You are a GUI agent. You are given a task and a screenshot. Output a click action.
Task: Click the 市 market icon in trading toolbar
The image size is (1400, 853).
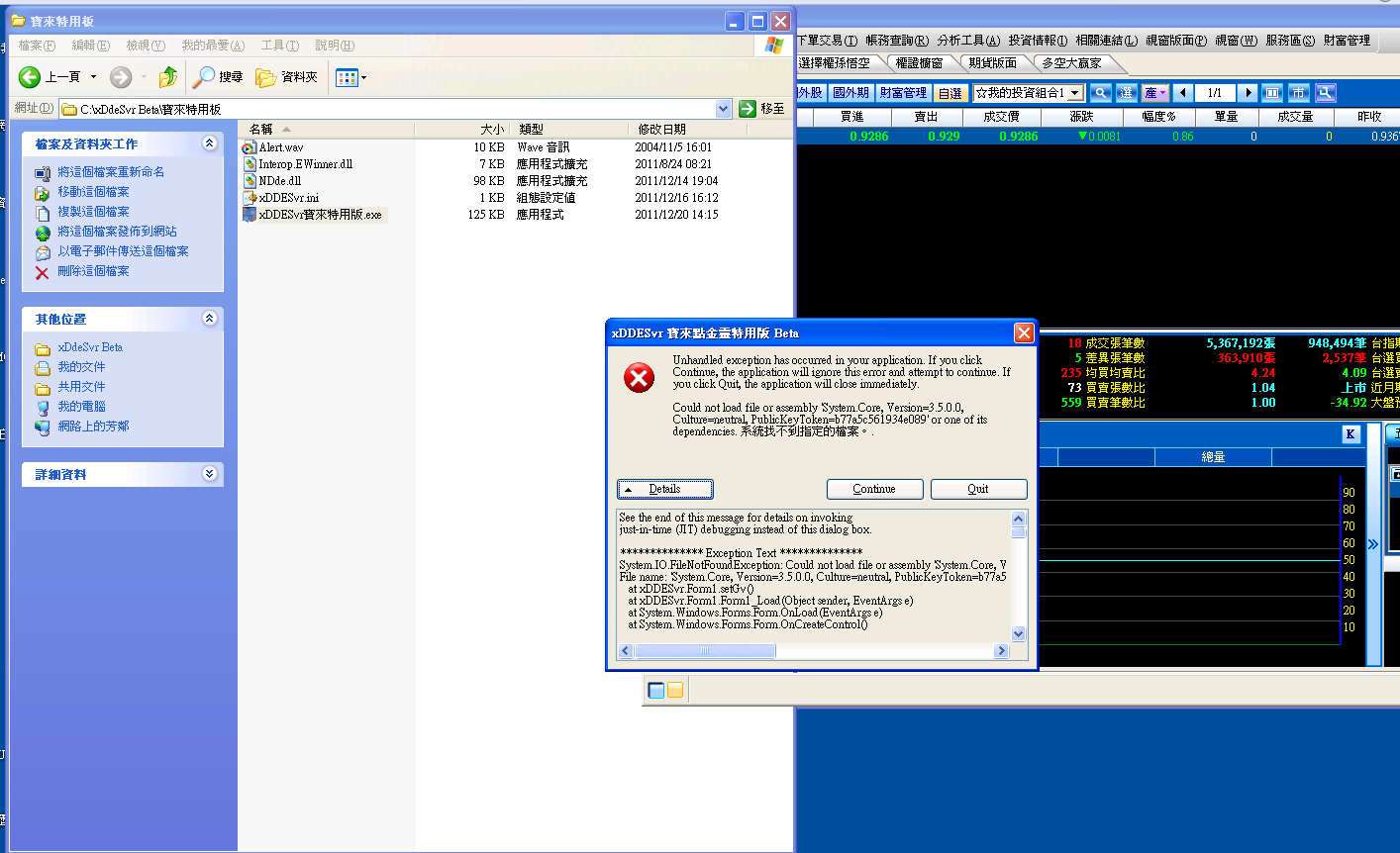pyautogui.click(x=1299, y=93)
